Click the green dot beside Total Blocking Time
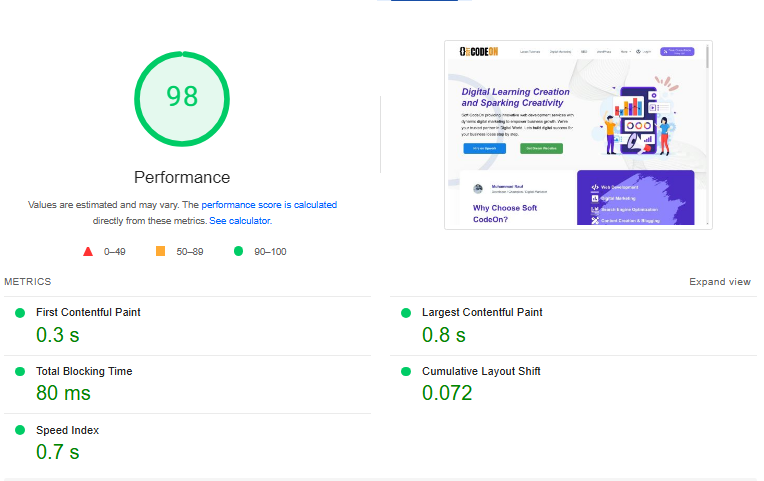This screenshot has width=764, height=481. coord(20,371)
